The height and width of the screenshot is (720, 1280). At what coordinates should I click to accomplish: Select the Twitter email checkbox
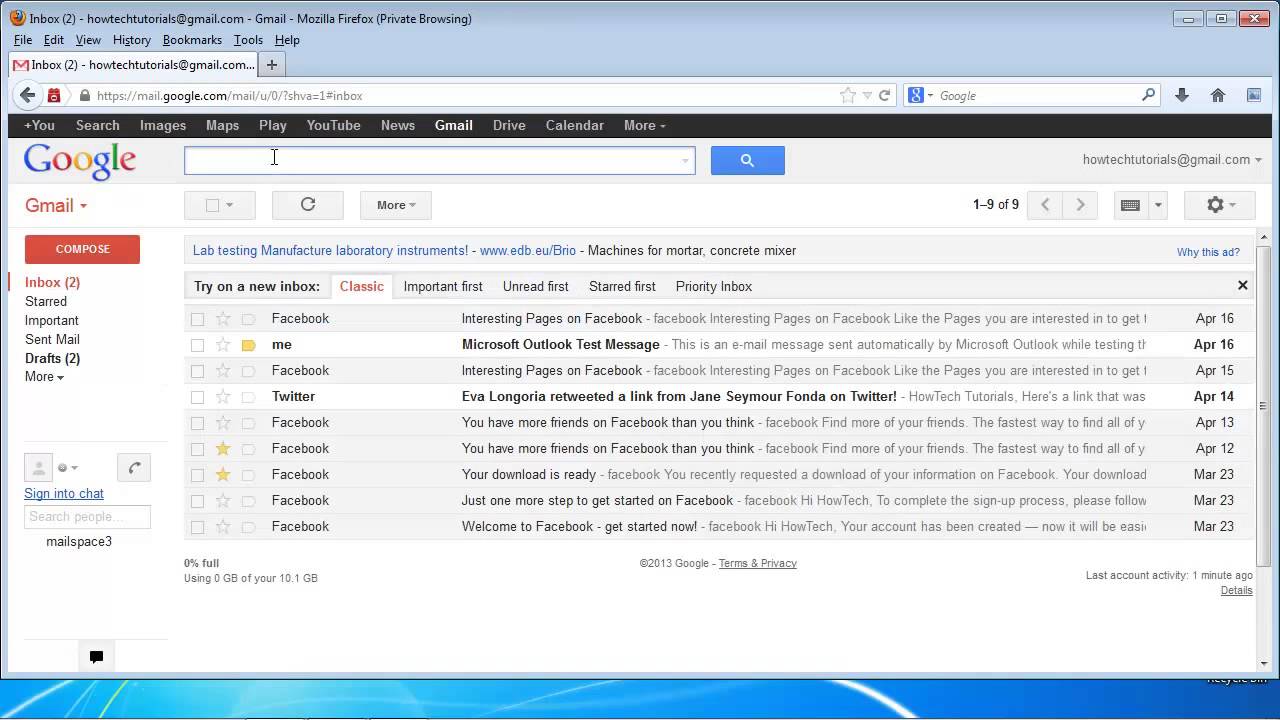pos(197,397)
